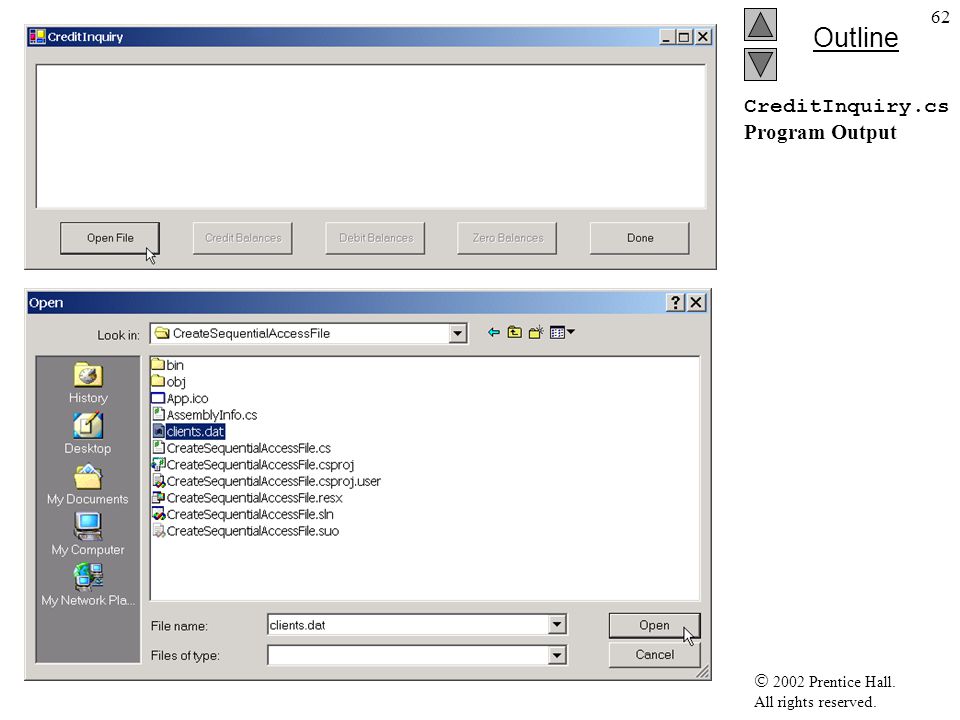The width and height of the screenshot is (960, 720).
Task: Click inside the CreditInquiry output text box
Action: pos(370,137)
